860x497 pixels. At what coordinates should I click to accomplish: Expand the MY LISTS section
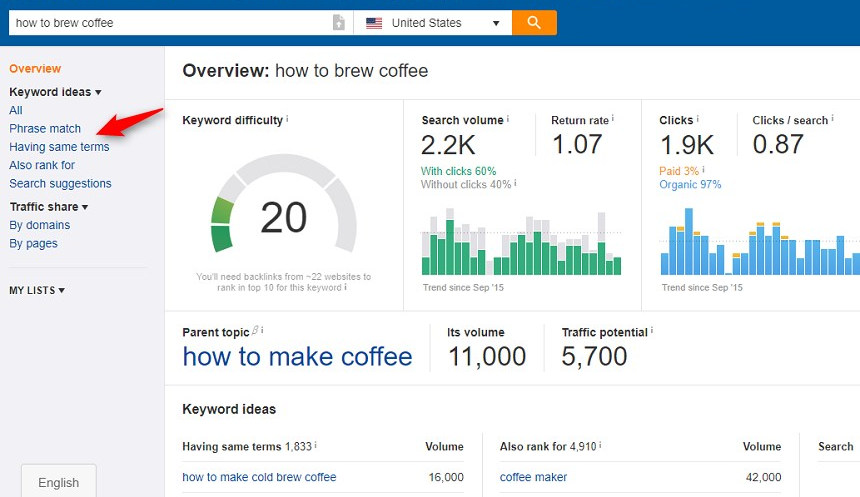tap(37, 290)
